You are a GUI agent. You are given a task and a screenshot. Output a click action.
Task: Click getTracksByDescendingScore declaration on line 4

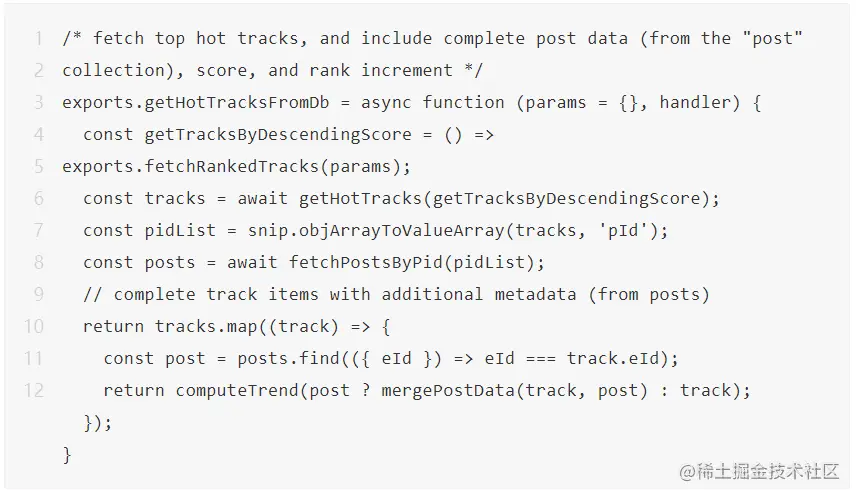click(278, 135)
